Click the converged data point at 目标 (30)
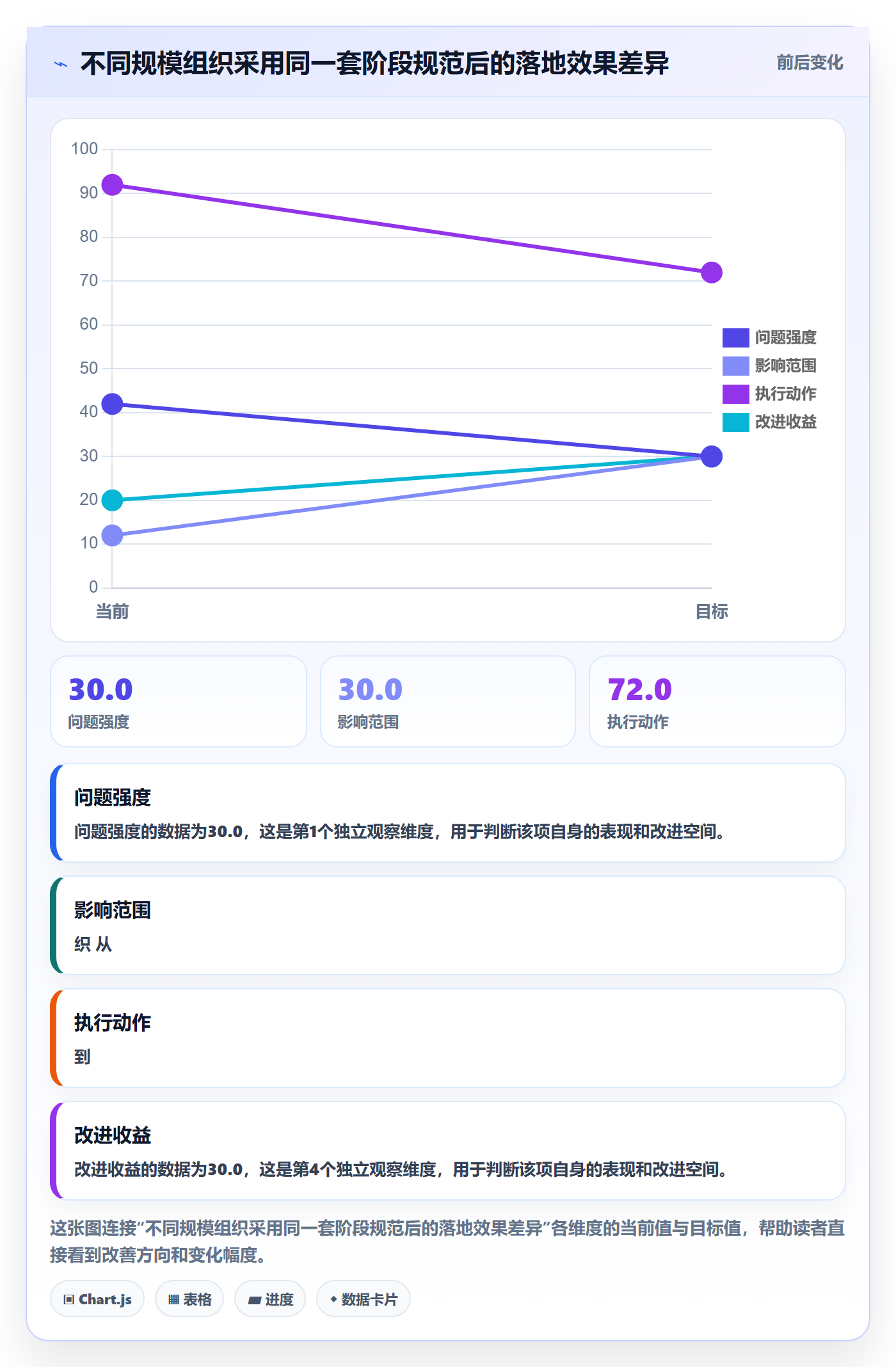The height and width of the screenshot is (1367, 896). click(712, 456)
